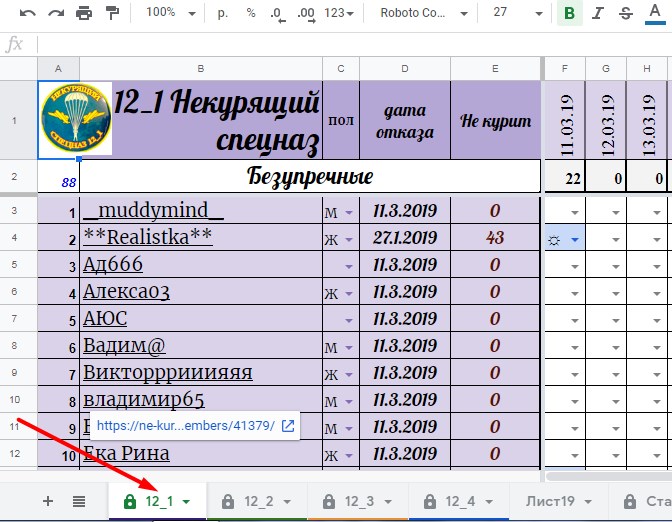Click the Redo arrow icon
The image size is (672, 522).
pyautogui.click(x=55, y=14)
